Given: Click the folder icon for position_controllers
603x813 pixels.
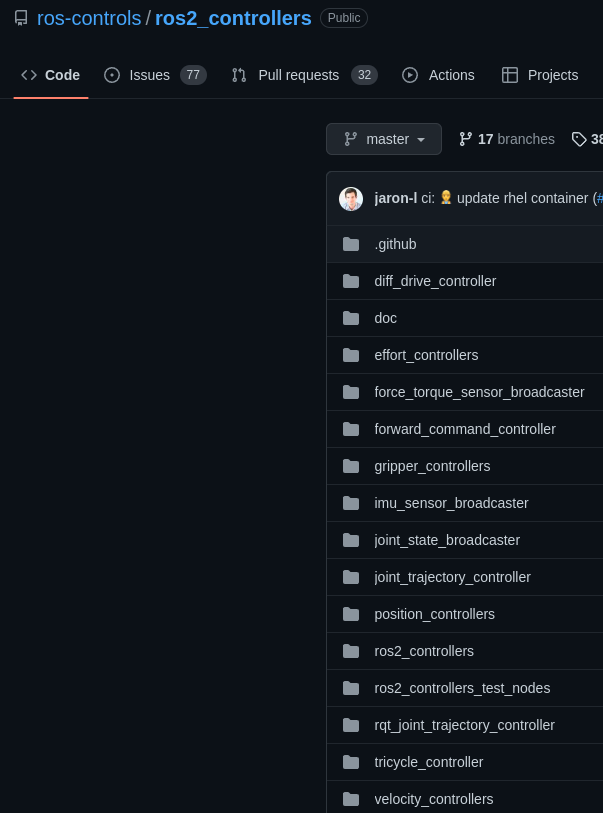Looking at the screenshot, I should point(351,614).
